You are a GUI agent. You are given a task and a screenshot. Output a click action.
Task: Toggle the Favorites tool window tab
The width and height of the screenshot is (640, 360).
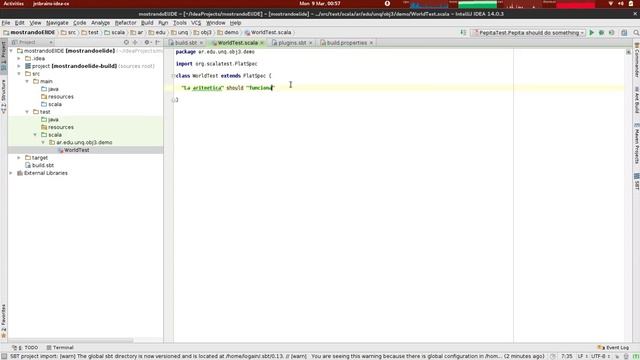point(4,321)
